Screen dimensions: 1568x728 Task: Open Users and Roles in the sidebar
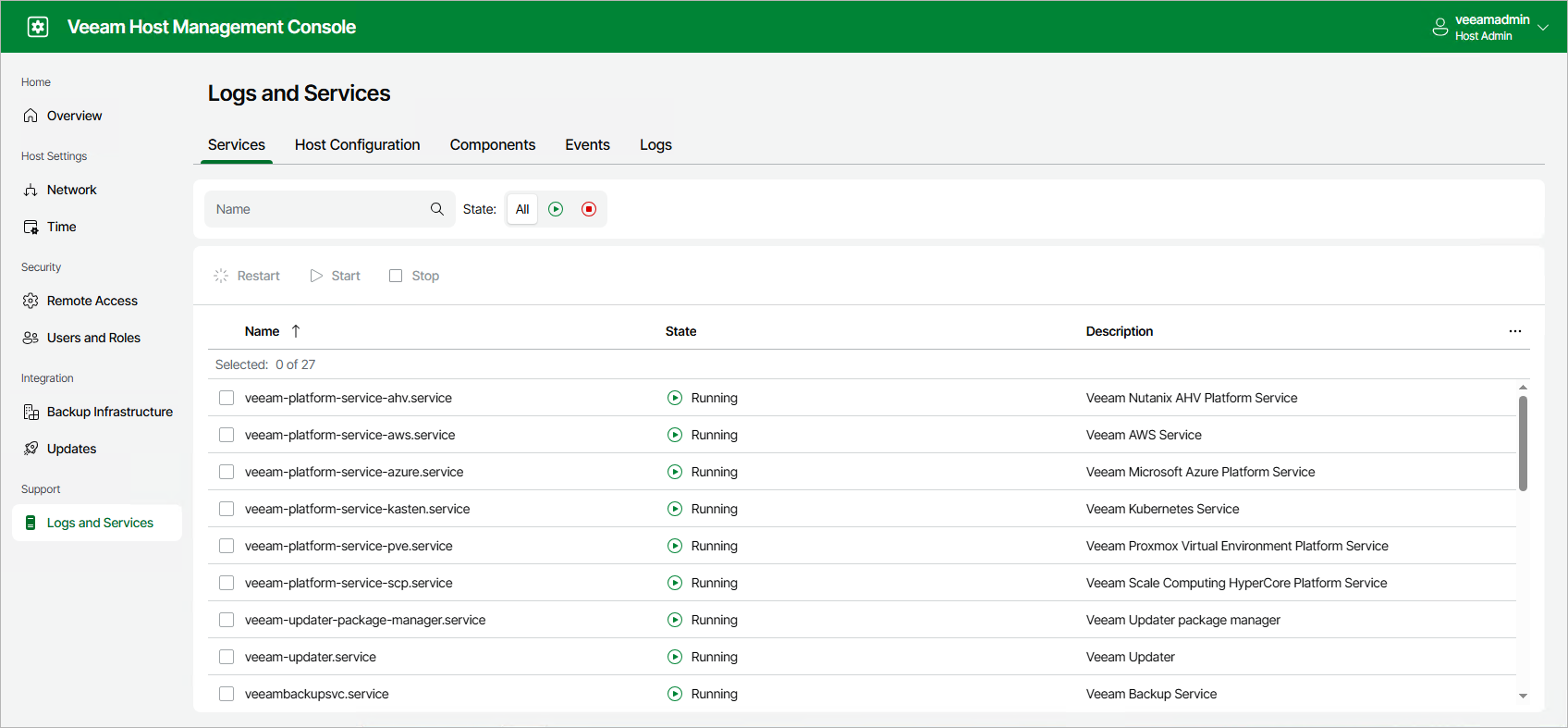[x=97, y=338]
